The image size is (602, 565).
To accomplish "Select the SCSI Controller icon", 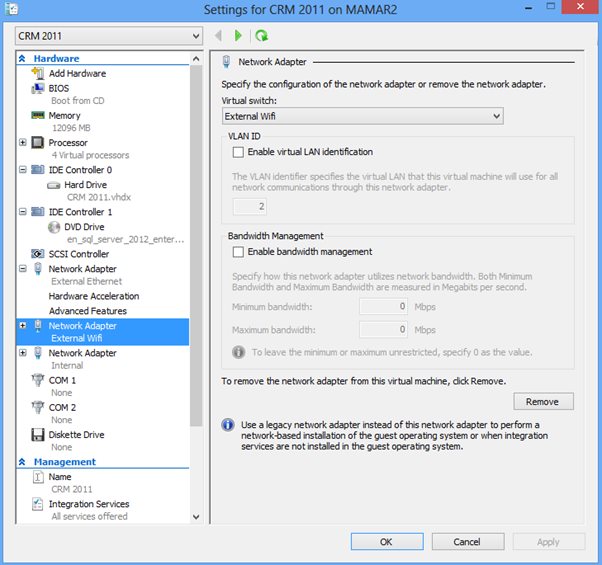I will click(38, 254).
